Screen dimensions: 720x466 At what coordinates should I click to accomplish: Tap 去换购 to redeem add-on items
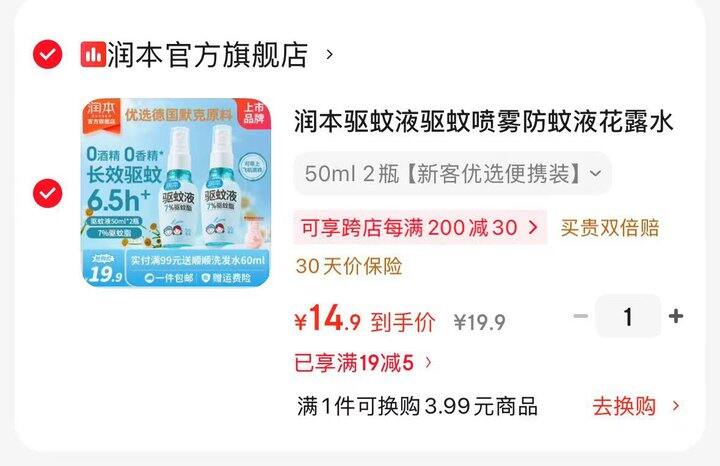click(x=624, y=406)
